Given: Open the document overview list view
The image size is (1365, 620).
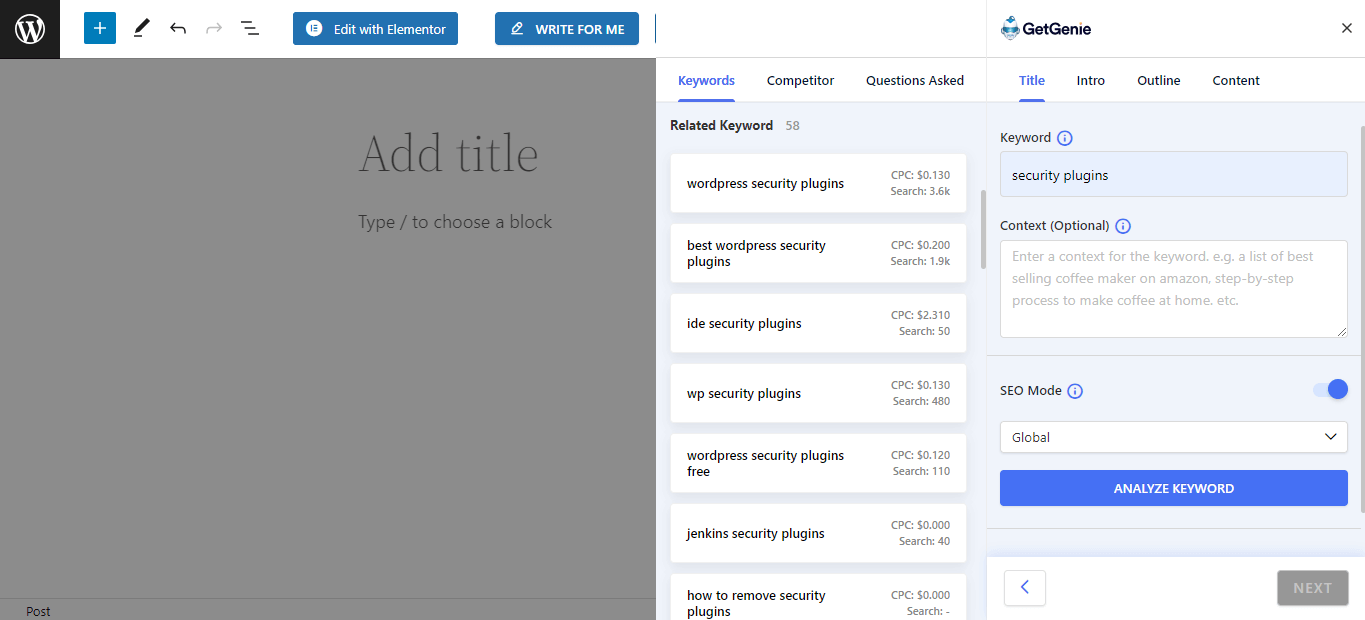Looking at the screenshot, I should click(x=250, y=28).
